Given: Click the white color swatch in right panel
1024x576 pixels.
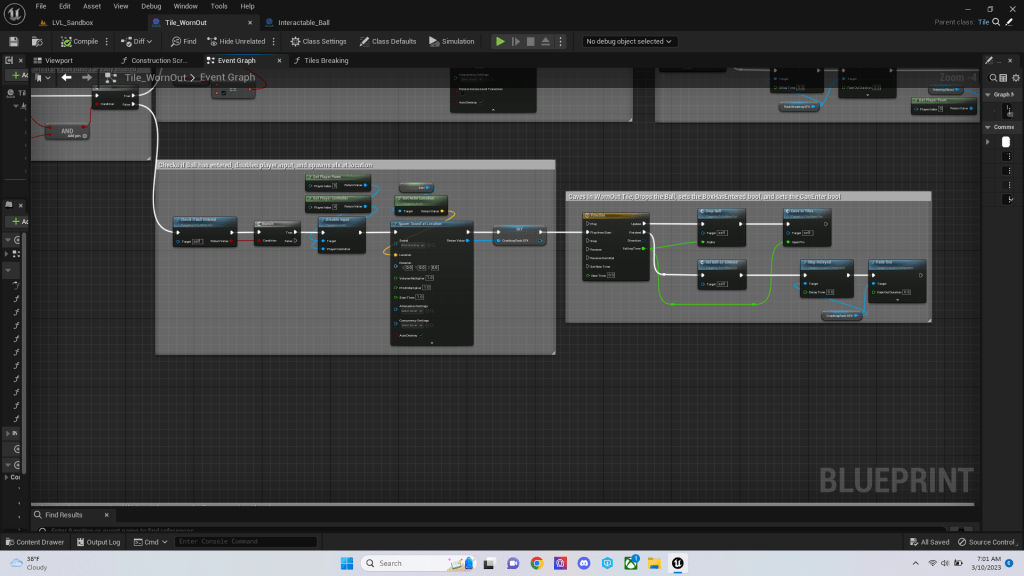Looking at the screenshot, I should (1006, 142).
